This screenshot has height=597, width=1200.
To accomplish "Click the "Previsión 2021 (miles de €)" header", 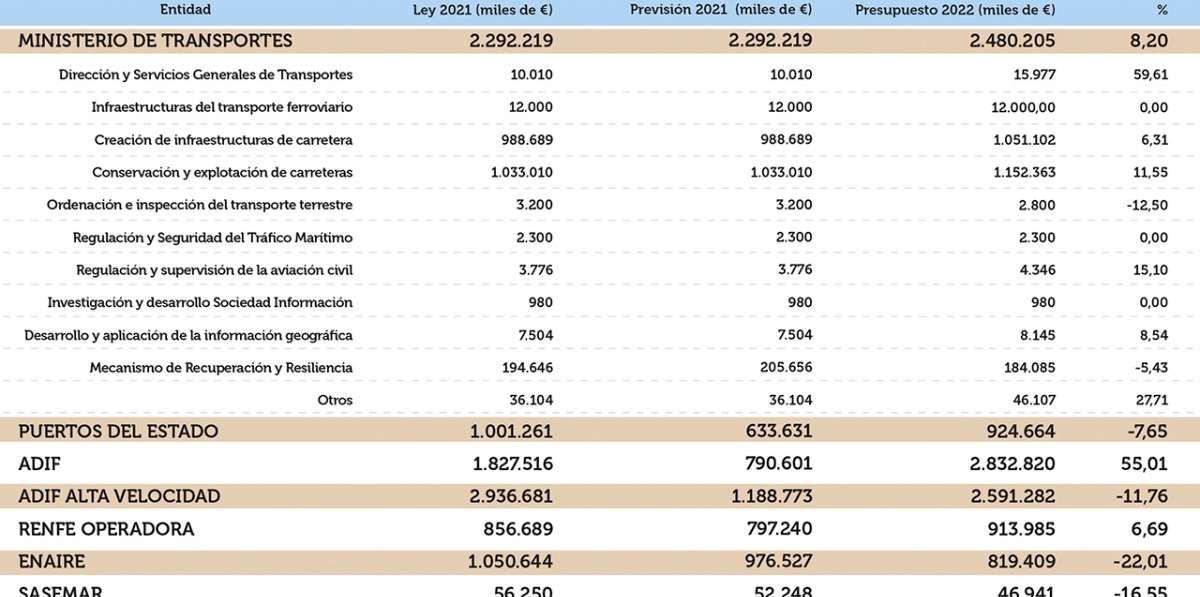I will click(721, 10).
